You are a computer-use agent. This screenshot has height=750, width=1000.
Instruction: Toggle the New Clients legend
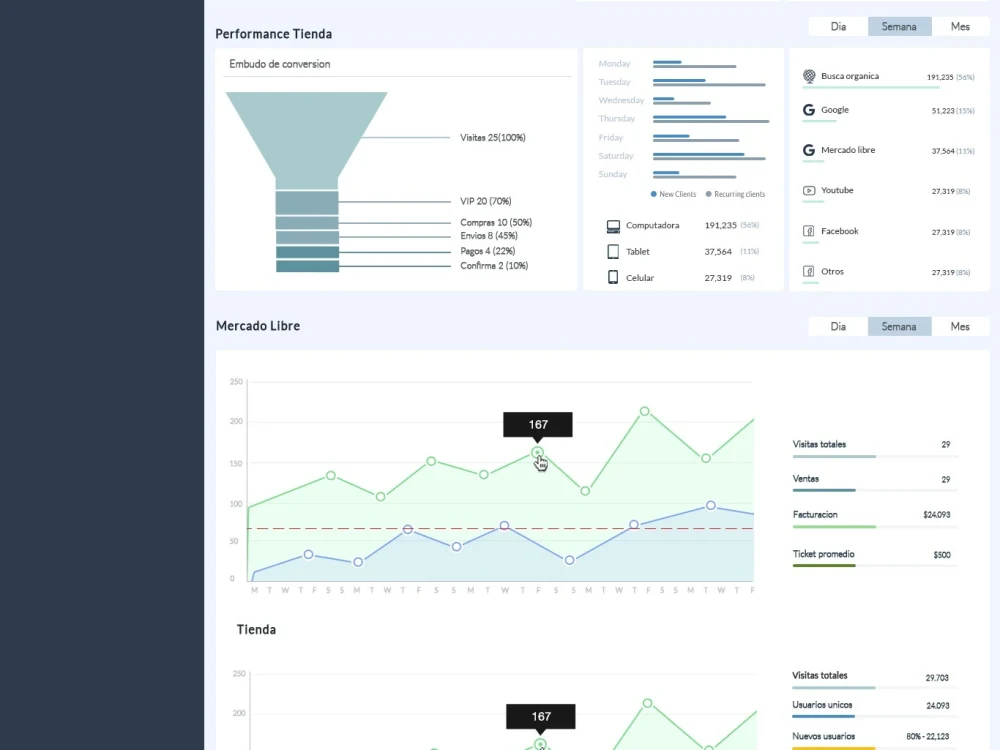click(x=670, y=194)
